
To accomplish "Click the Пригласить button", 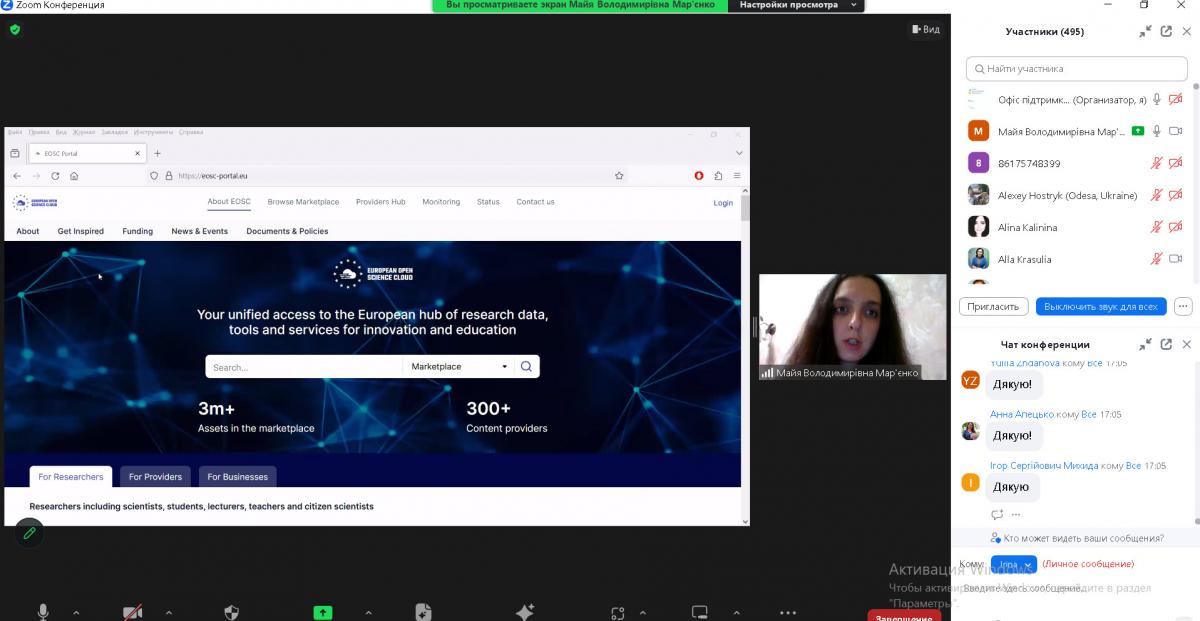I will [x=994, y=306].
